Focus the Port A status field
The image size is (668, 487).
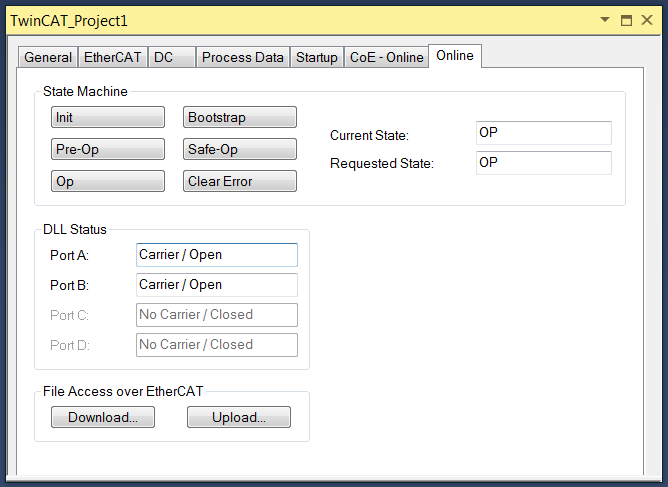tap(217, 255)
